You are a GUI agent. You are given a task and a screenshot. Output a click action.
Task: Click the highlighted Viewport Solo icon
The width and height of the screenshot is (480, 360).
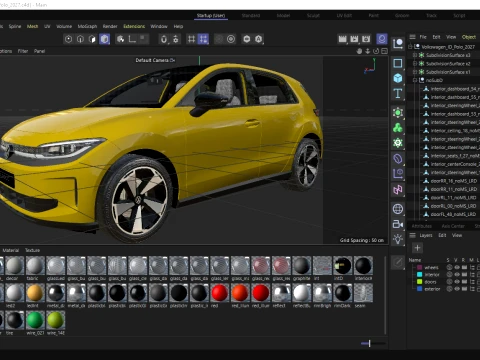382,39
